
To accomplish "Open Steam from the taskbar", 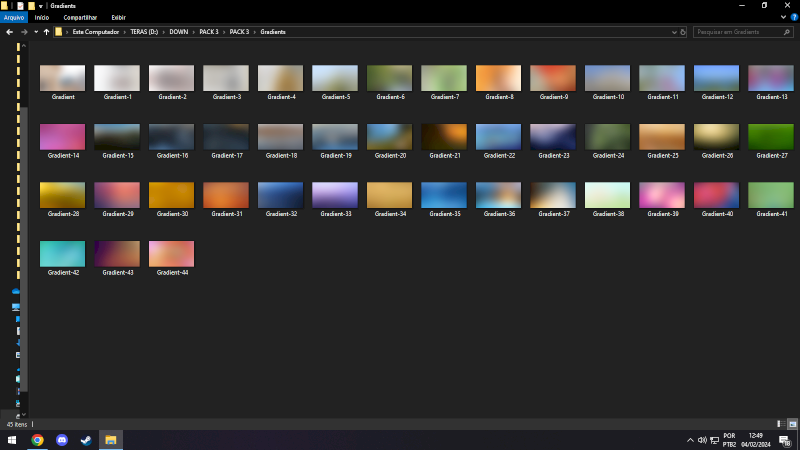I will (x=87, y=440).
